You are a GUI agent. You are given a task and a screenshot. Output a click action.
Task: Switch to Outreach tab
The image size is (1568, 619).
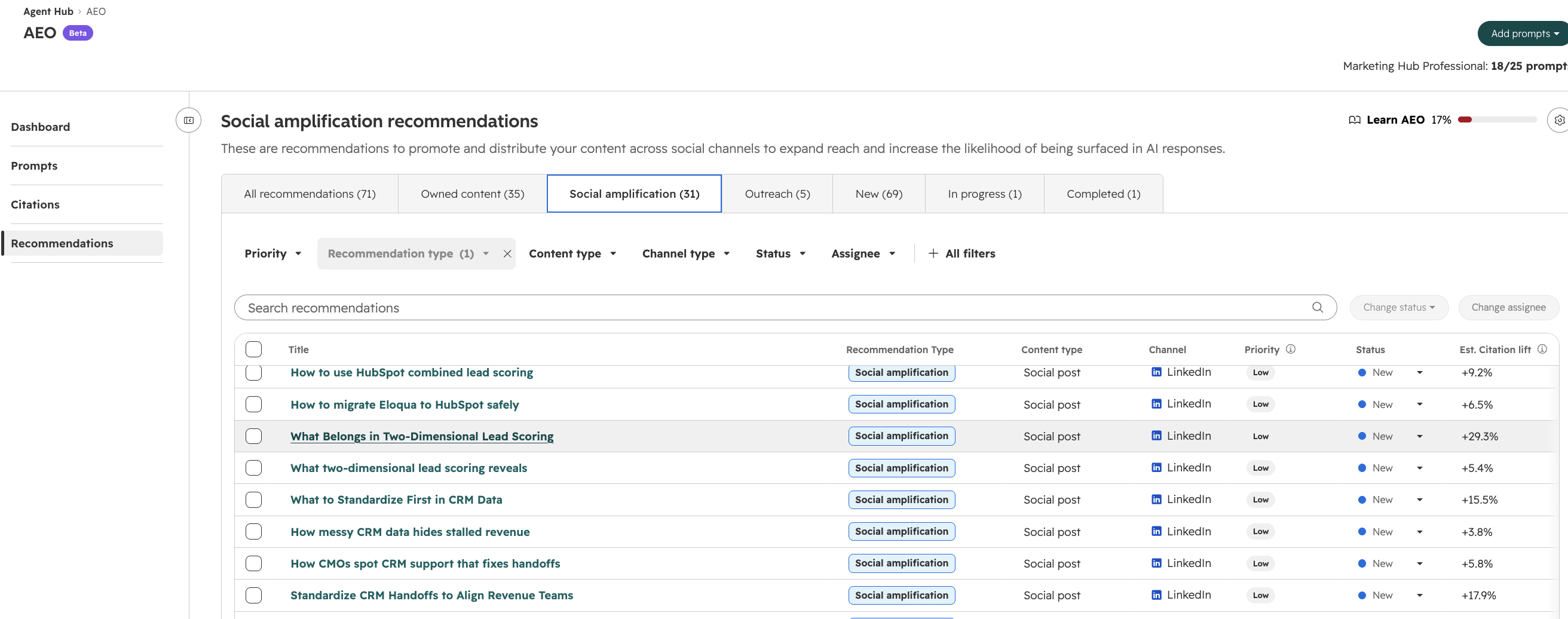click(777, 194)
